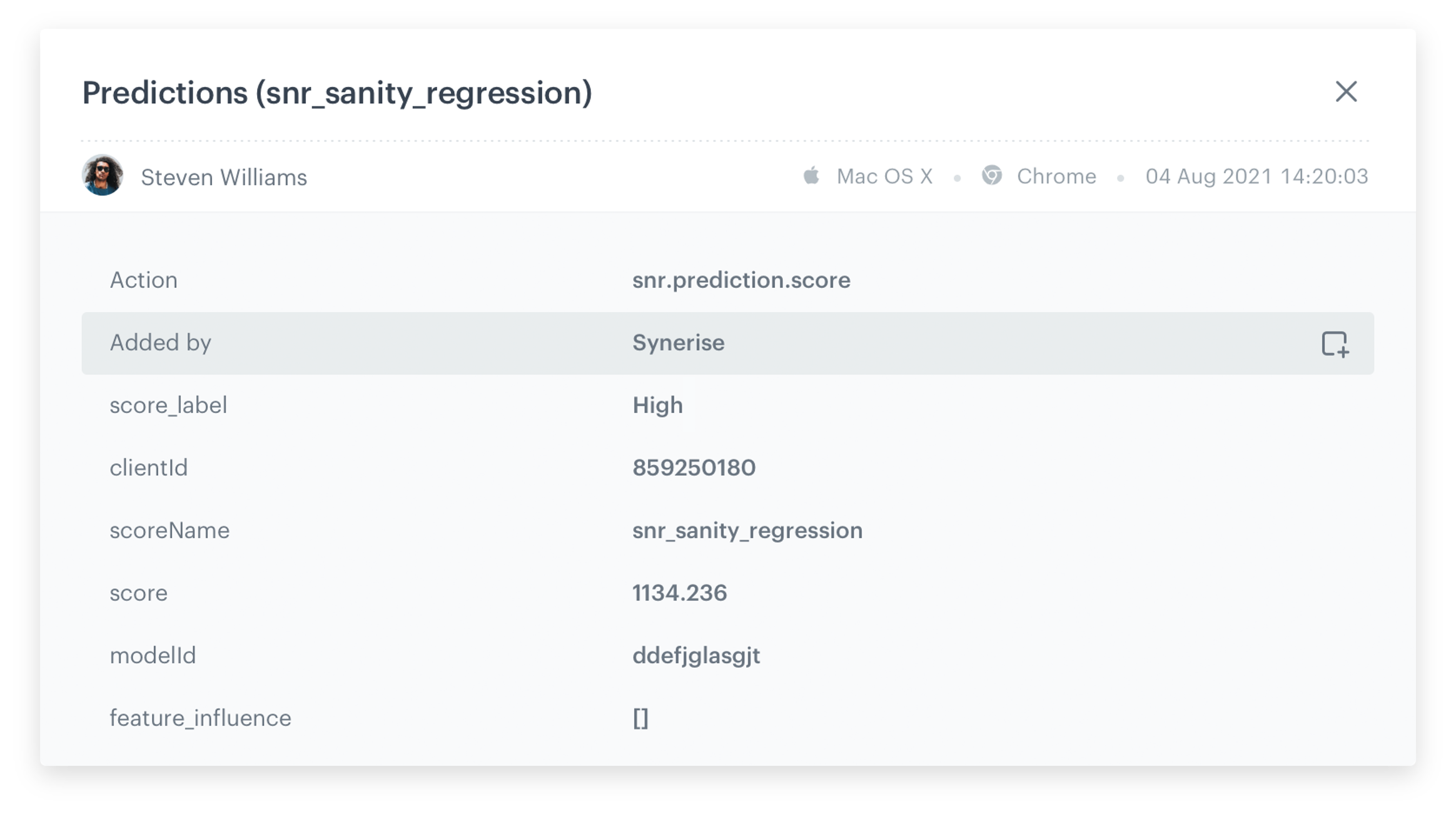The width and height of the screenshot is (1456, 814).
Task: Expand details for the modelId ddefjglasgjt
Action: 695,656
